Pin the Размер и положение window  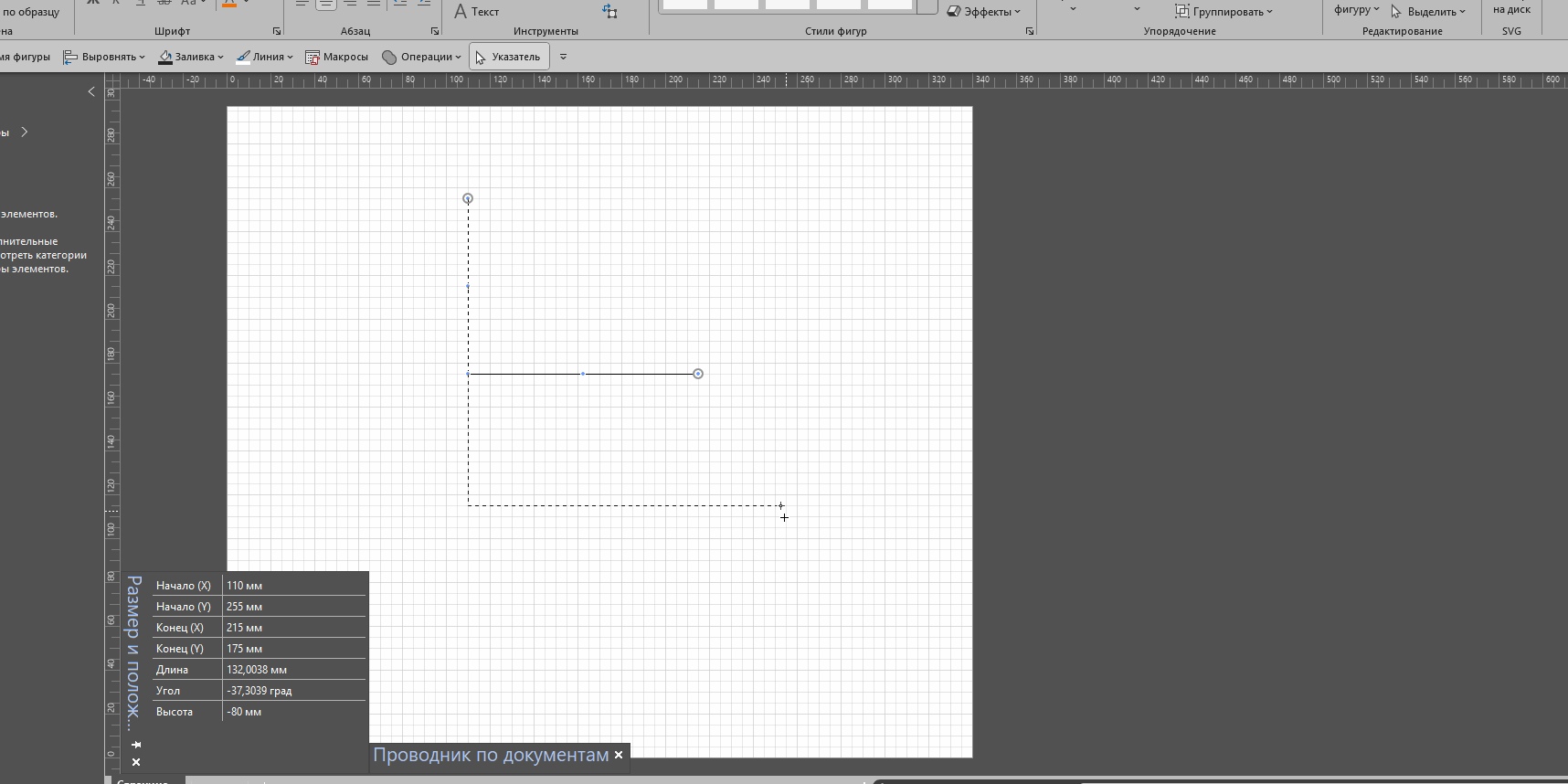tap(136, 745)
